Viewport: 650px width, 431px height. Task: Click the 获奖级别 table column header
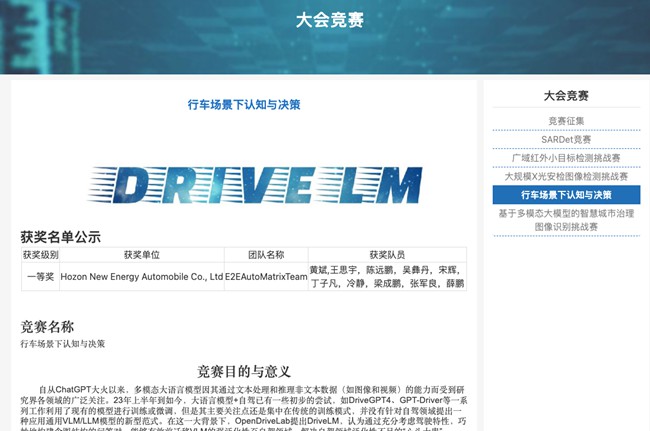[x=40, y=255]
